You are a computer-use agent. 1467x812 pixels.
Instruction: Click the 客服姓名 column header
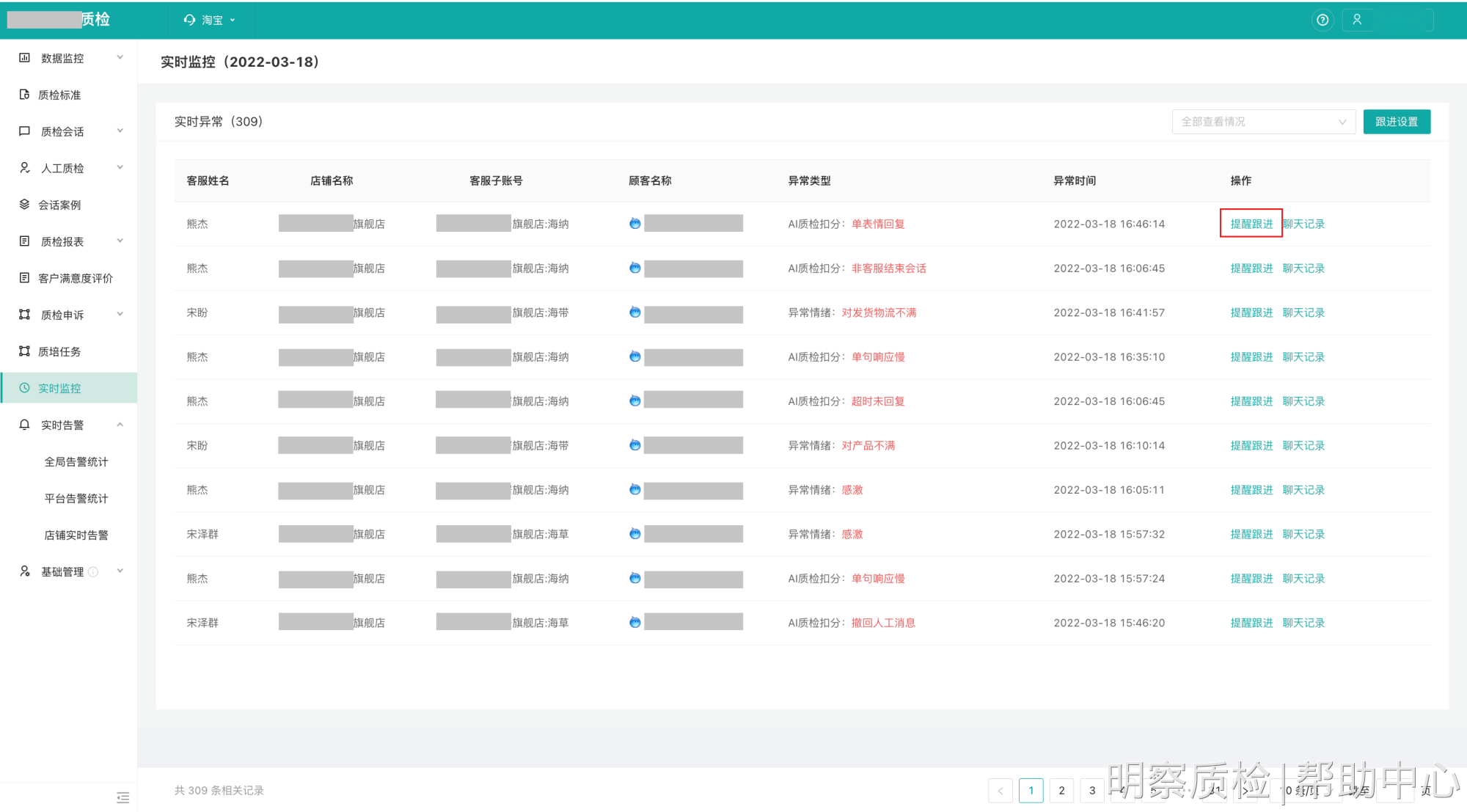pyautogui.click(x=208, y=180)
